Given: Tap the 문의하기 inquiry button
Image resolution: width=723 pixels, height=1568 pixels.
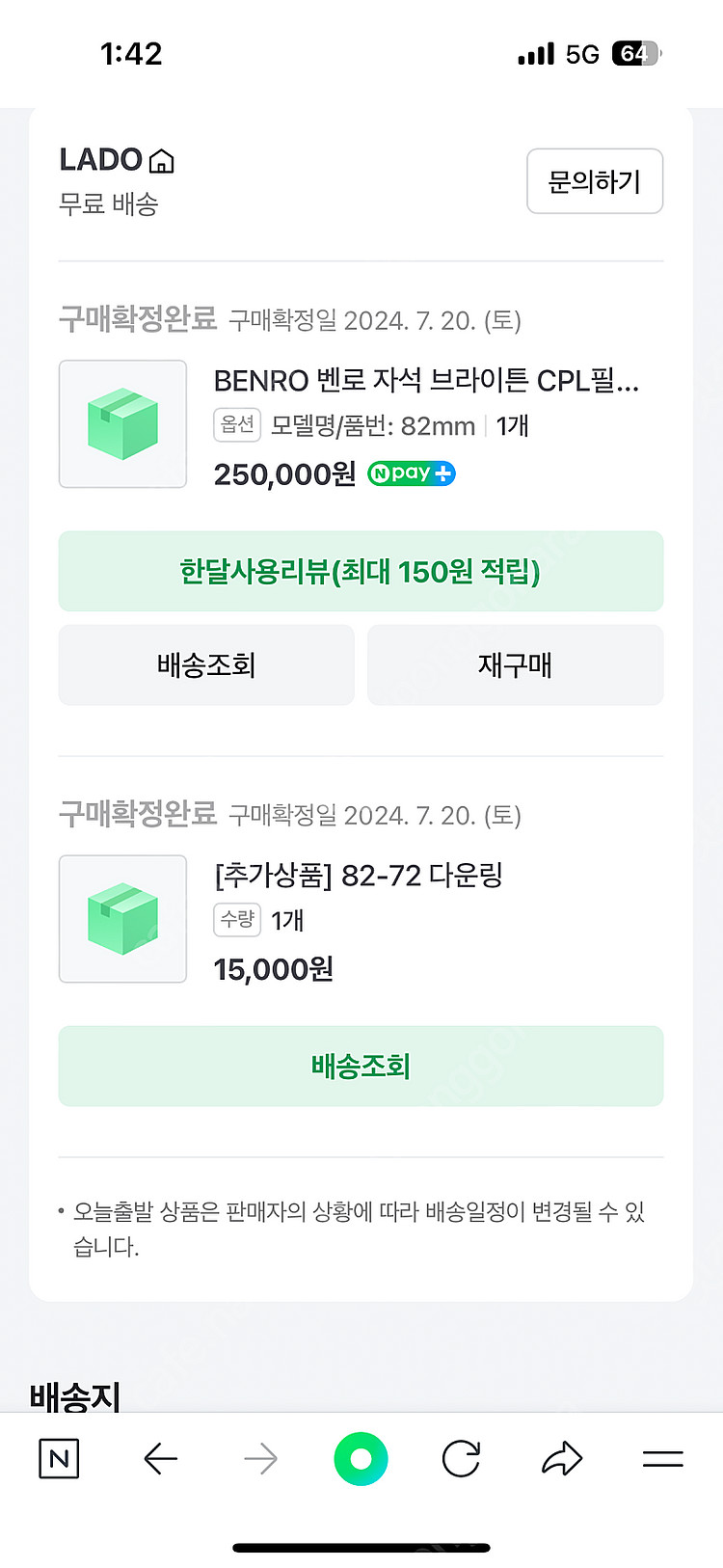Looking at the screenshot, I should [594, 181].
